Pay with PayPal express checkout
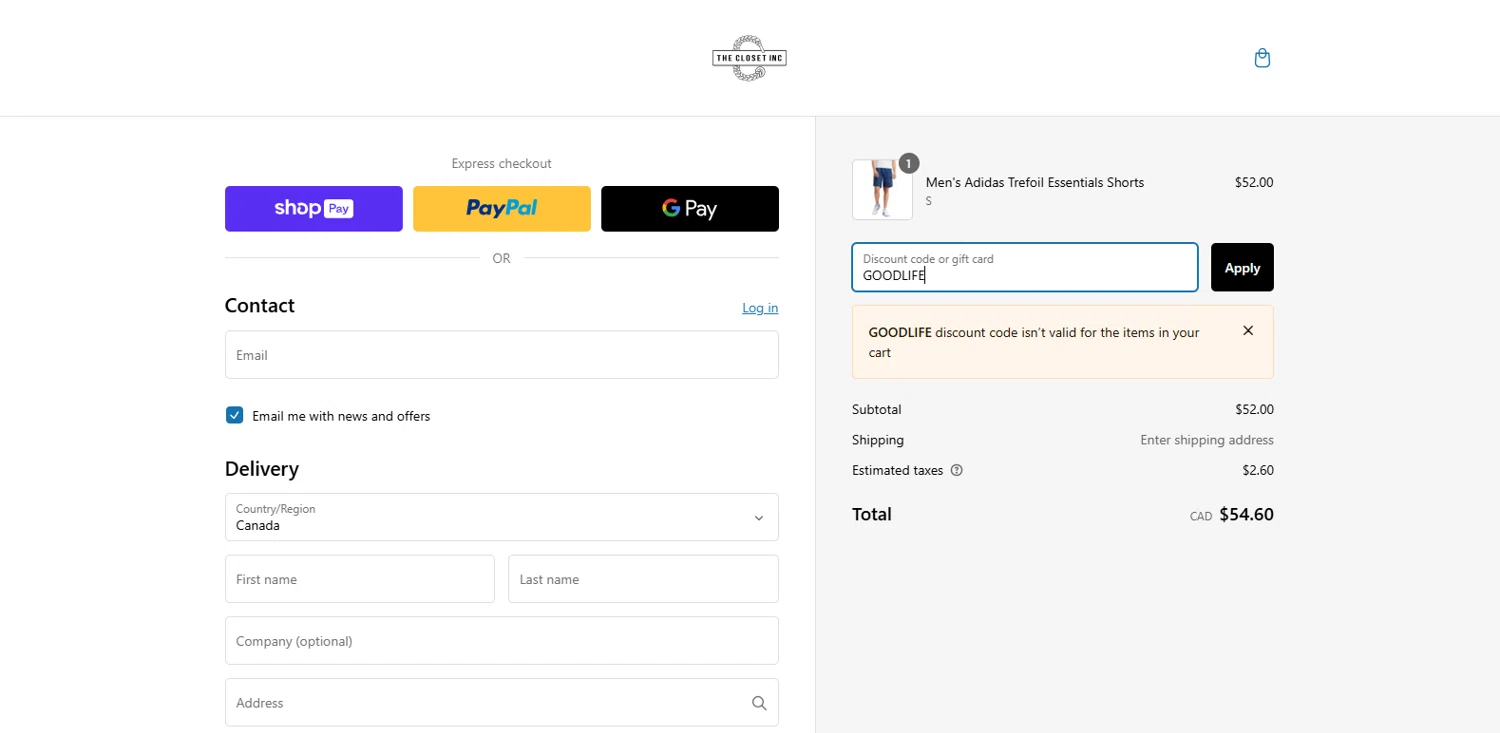Screen dimensions: 1500x733 pos(502,209)
